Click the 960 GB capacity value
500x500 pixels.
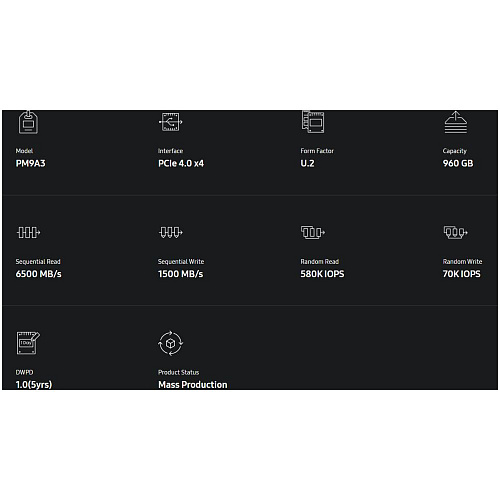tap(458, 164)
